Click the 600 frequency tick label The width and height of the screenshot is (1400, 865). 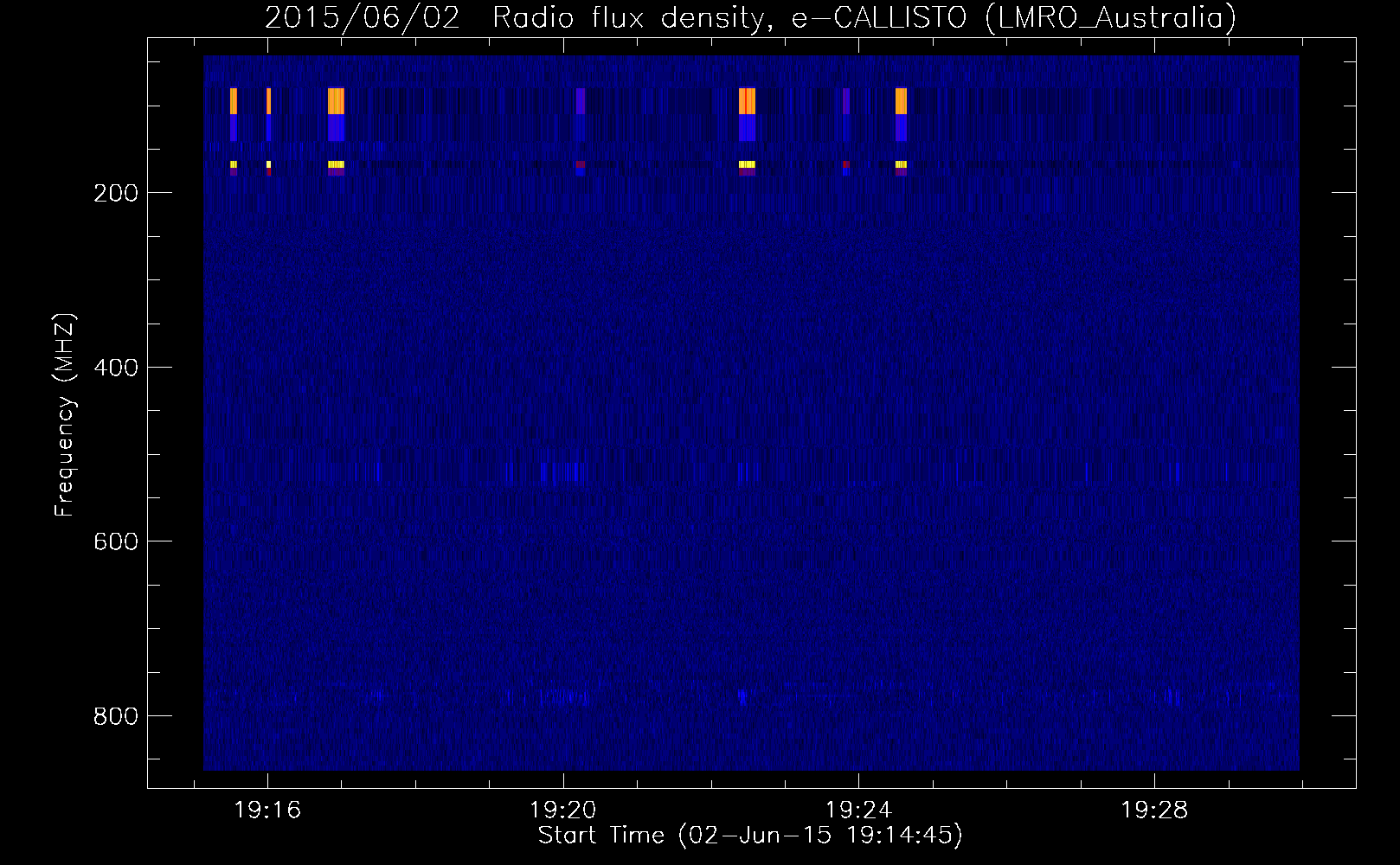tap(116, 541)
